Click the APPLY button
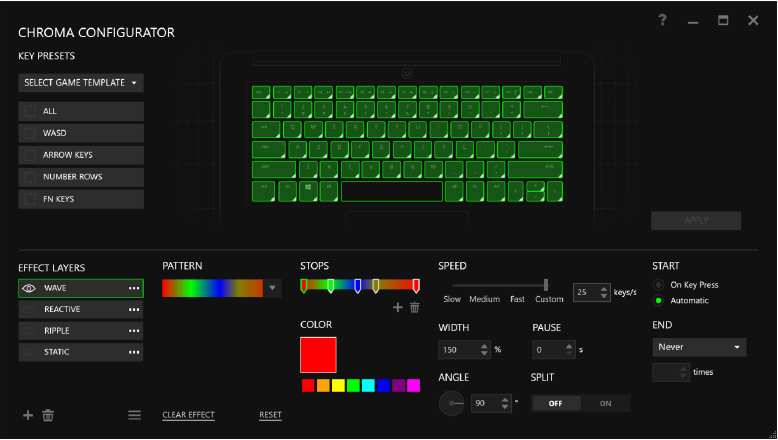This screenshot has width=778, height=440. (x=696, y=221)
